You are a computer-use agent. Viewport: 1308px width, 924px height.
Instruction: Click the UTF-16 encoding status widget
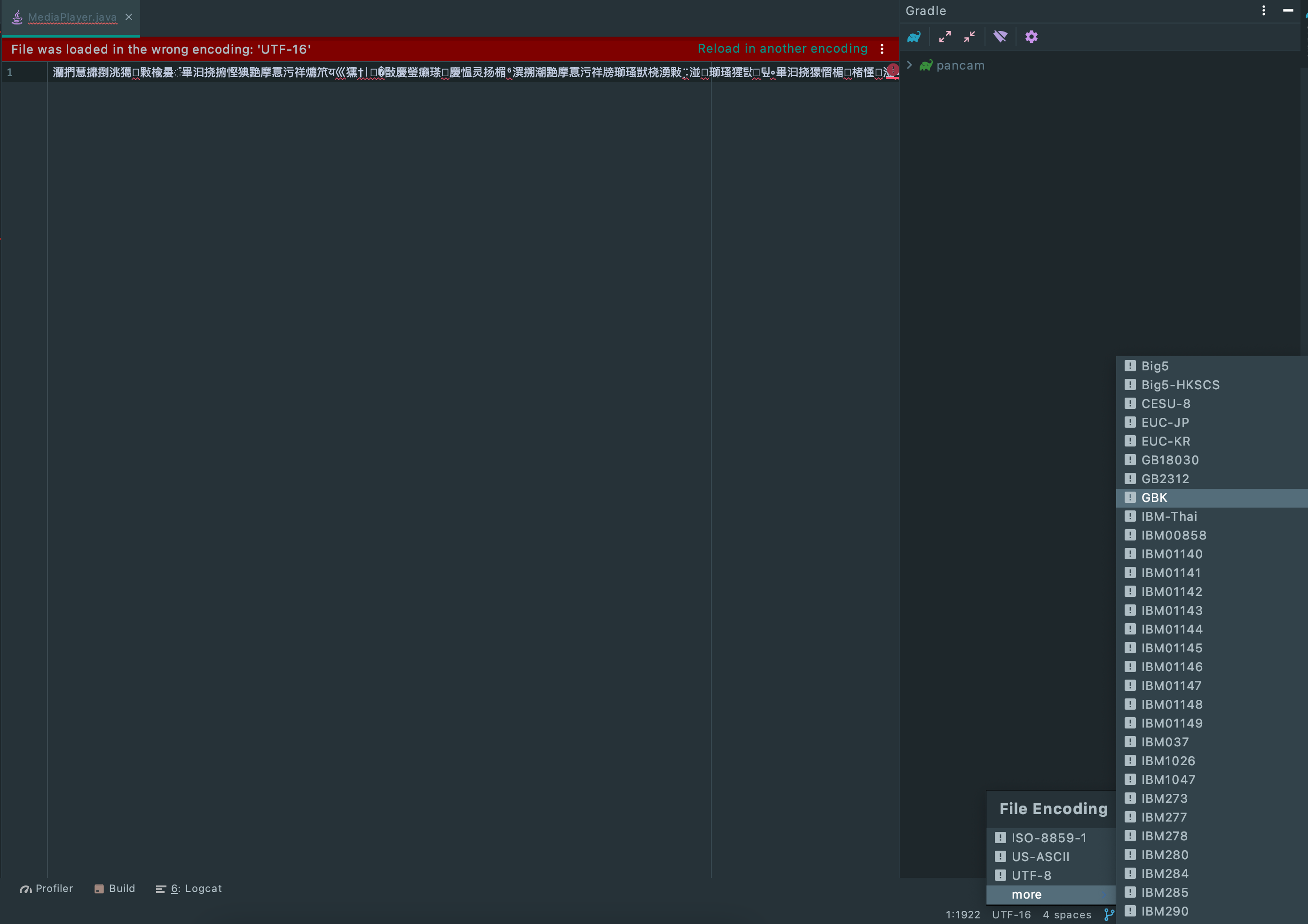1011,914
